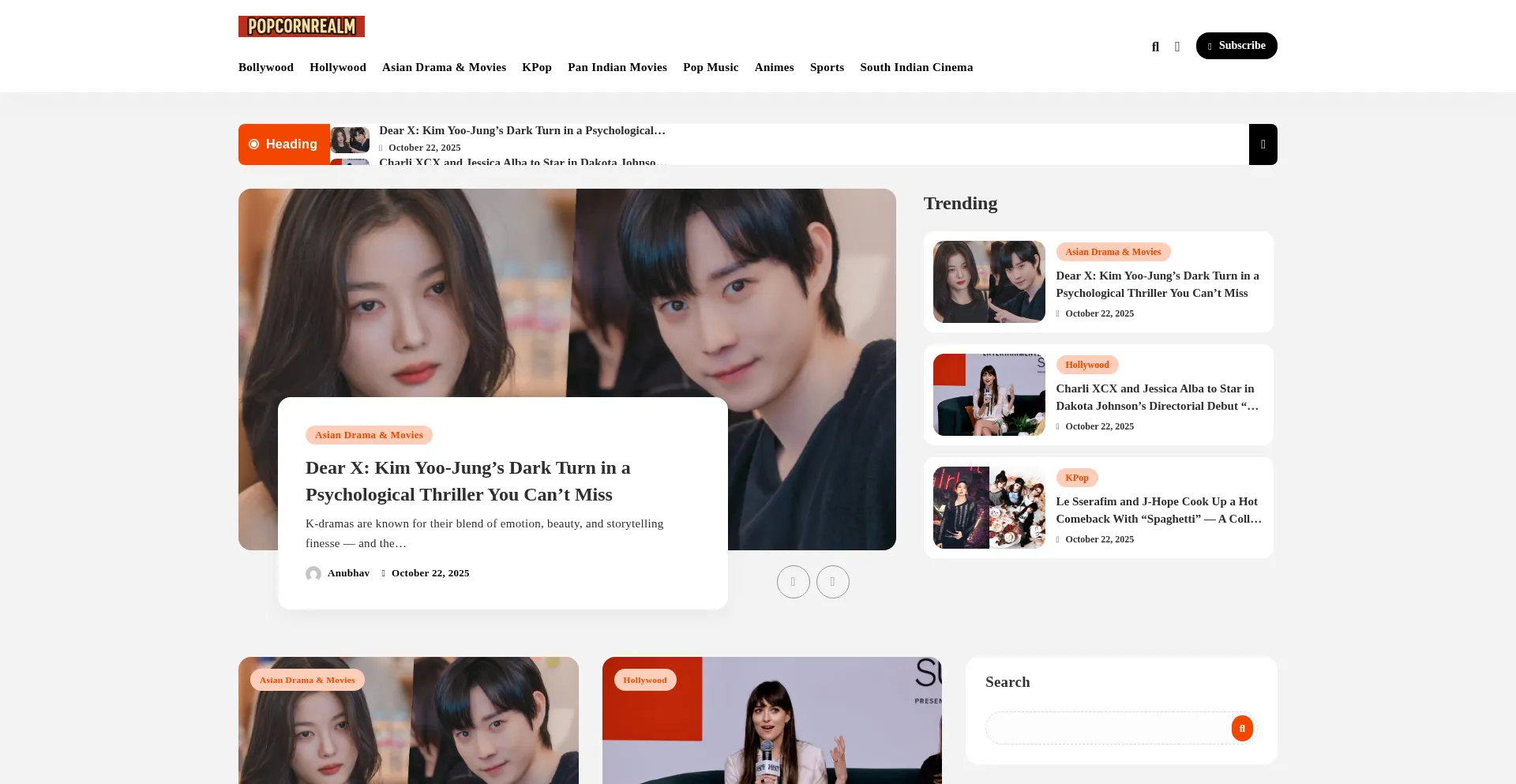This screenshot has width=1516, height=784.
Task: Open Charli XCX trending article title
Action: coord(1157,397)
